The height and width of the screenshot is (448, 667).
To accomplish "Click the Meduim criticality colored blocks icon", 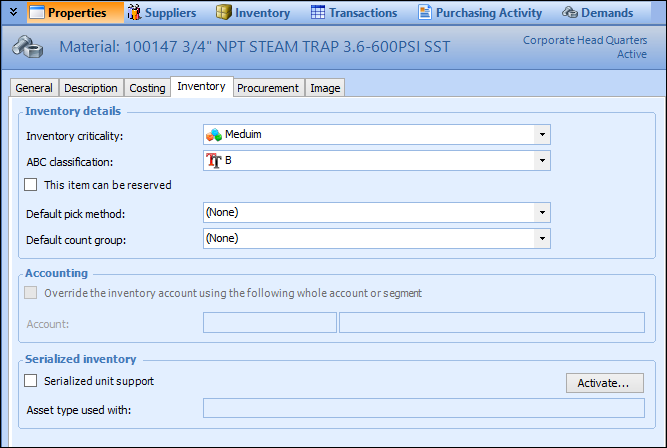I will (214, 135).
